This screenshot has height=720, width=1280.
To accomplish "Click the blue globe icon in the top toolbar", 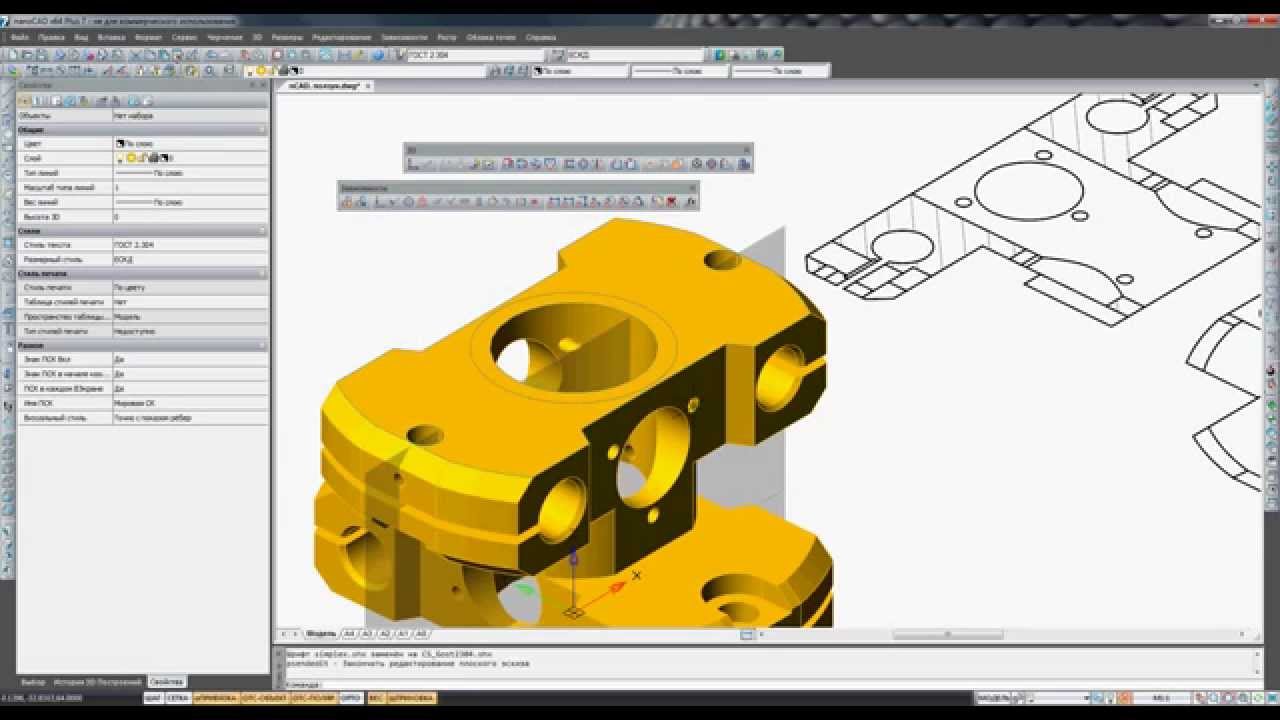I will tap(378, 55).
